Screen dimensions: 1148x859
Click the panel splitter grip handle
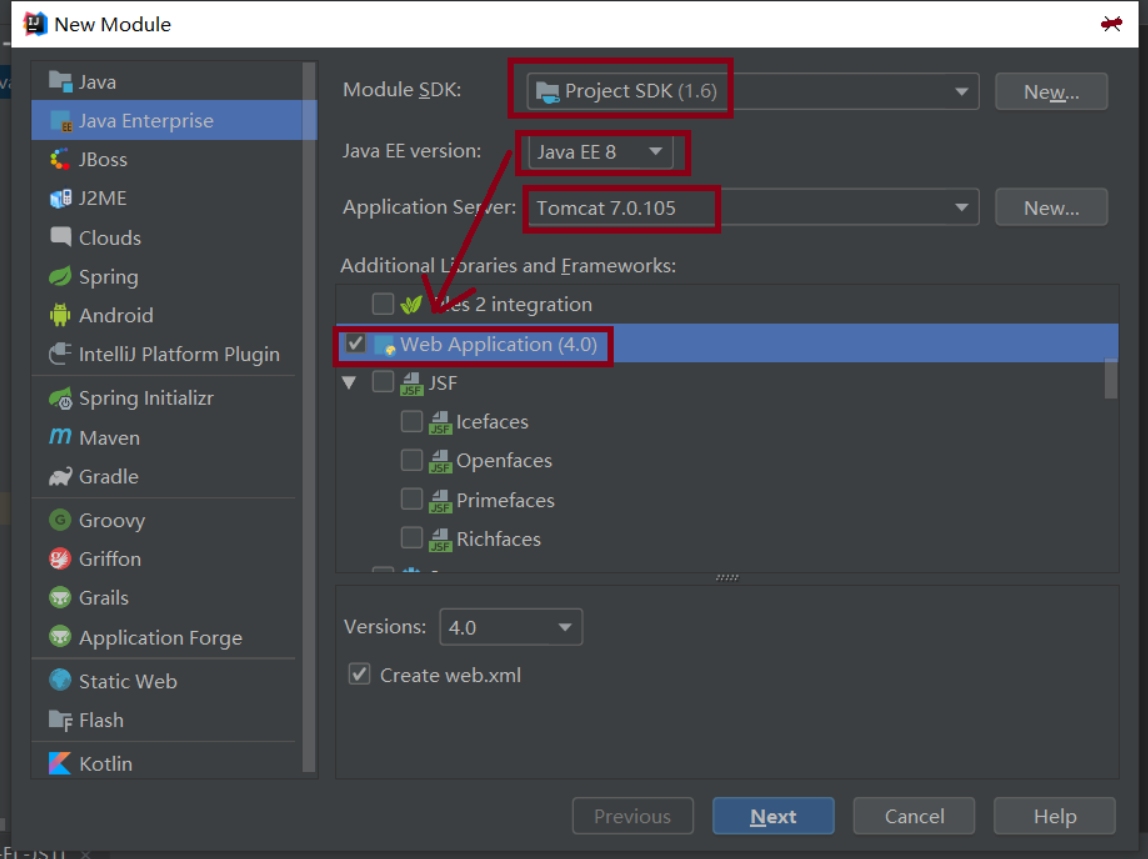coord(727,577)
